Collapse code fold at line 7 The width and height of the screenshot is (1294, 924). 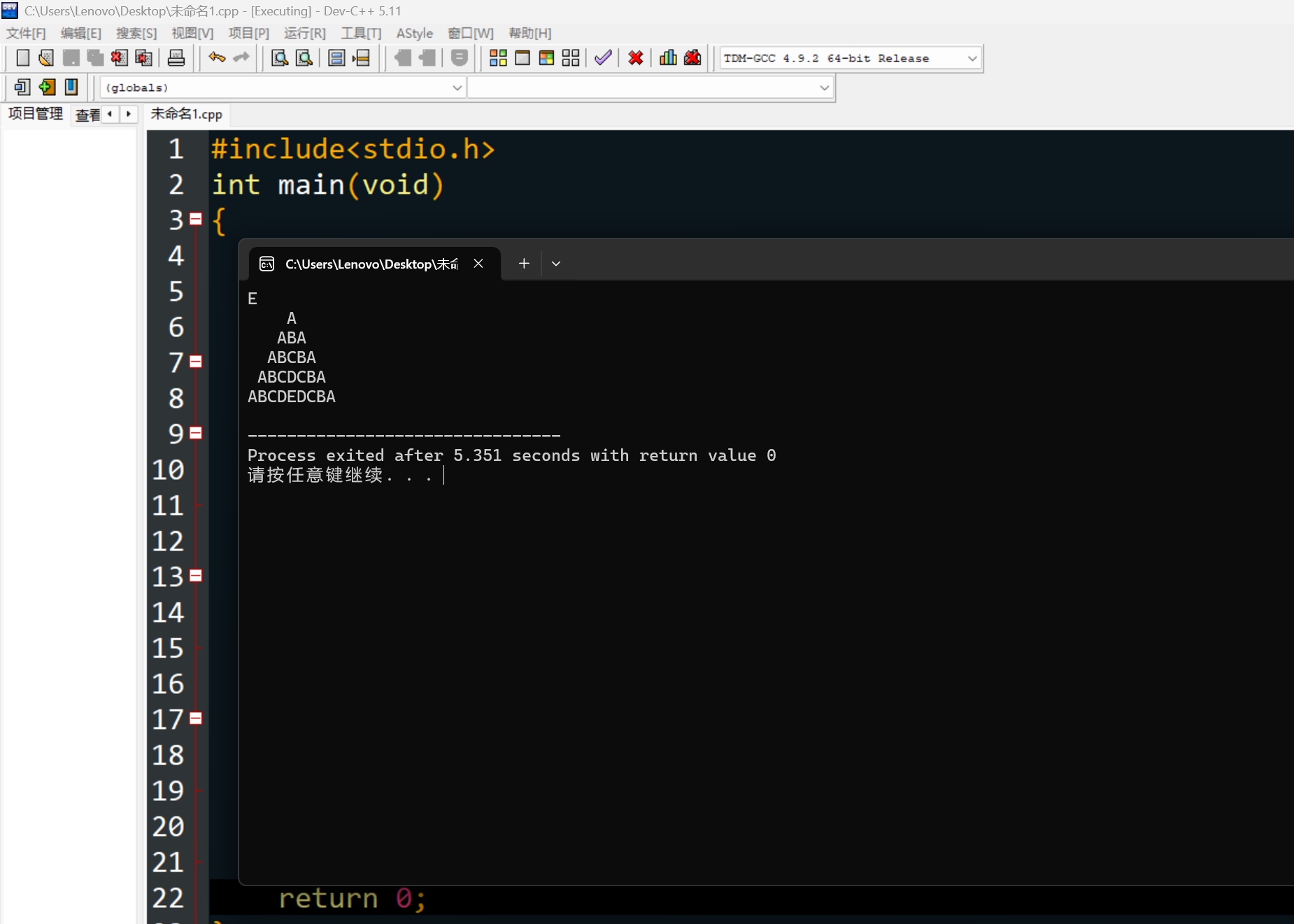point(196,362)
